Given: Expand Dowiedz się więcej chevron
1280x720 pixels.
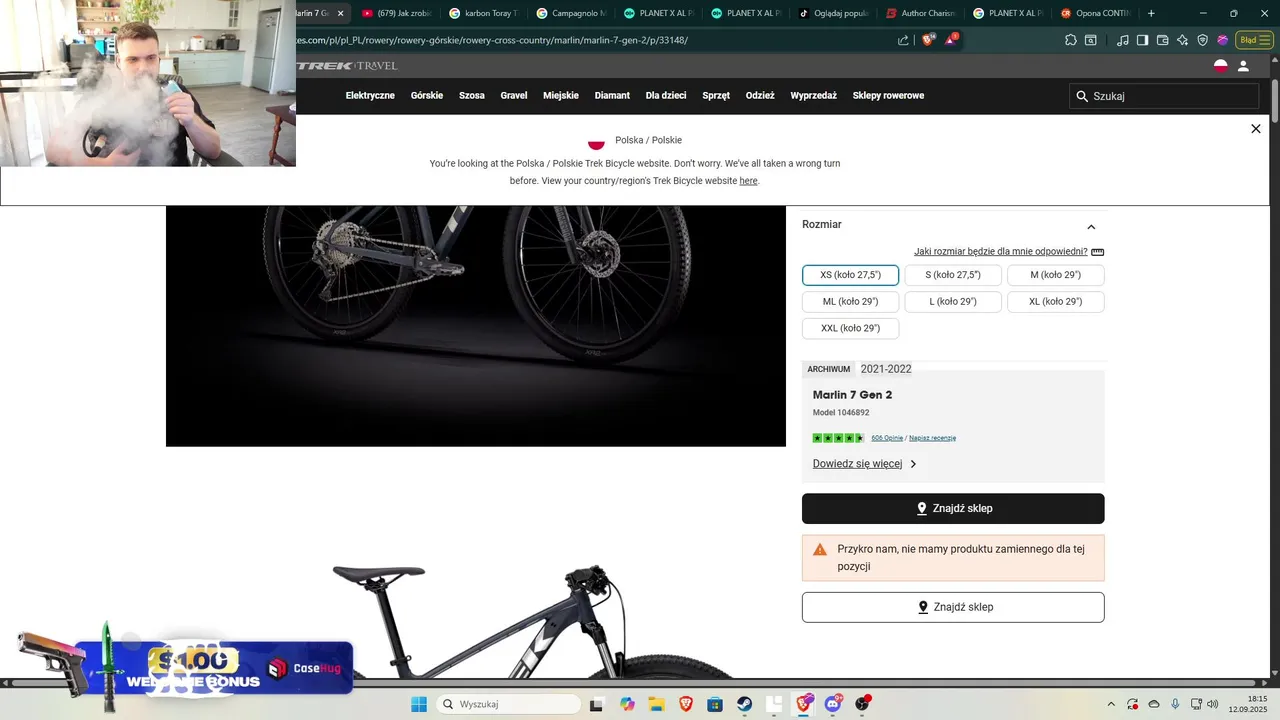Looking at the screenshot, I should (x=913, y=464).
